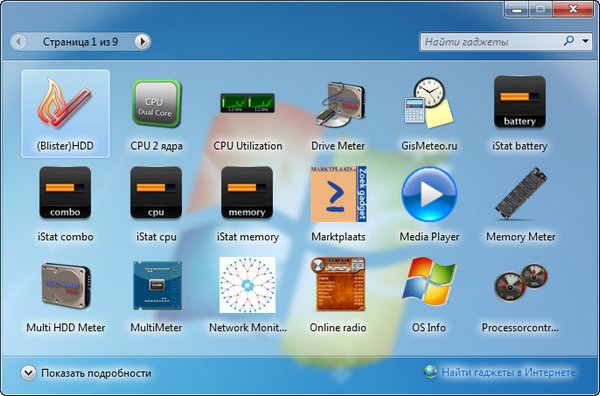Select the GisMeteo.ru clock and calculator icon
600x396 pixels.
point(429,103)
